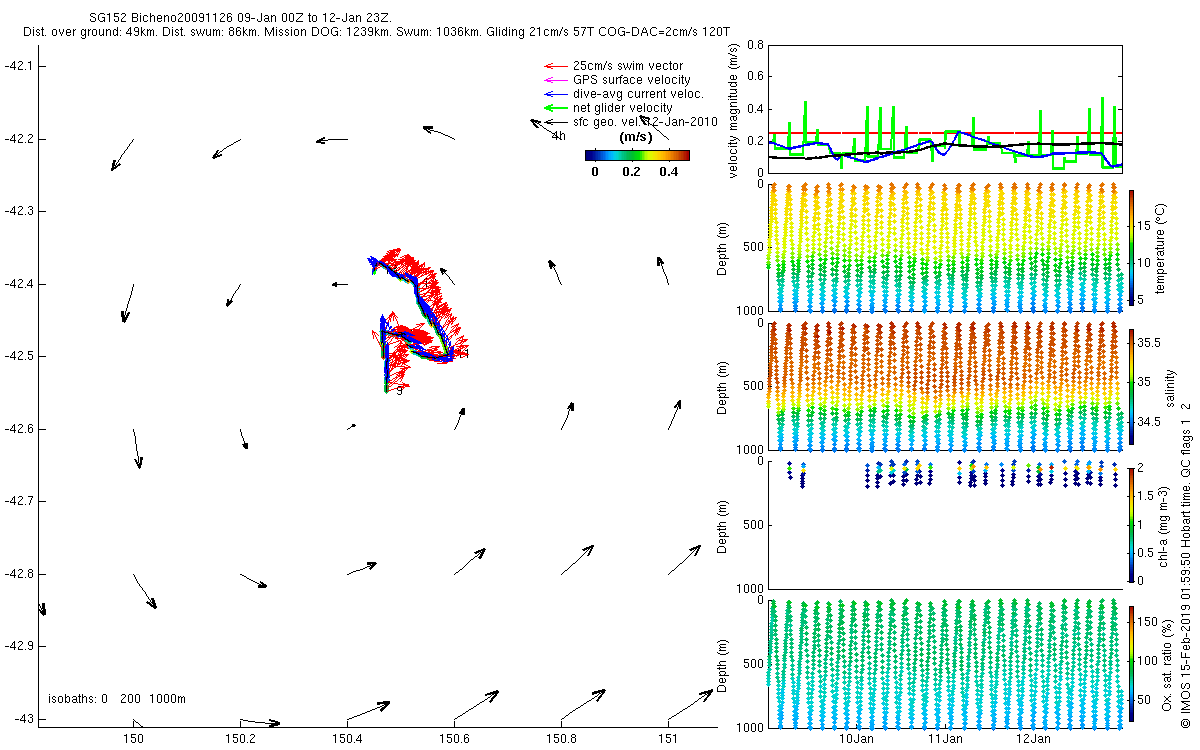Click 'Depth (m)' label of salinity panel

pyautogui.click(x=724, y=387)
